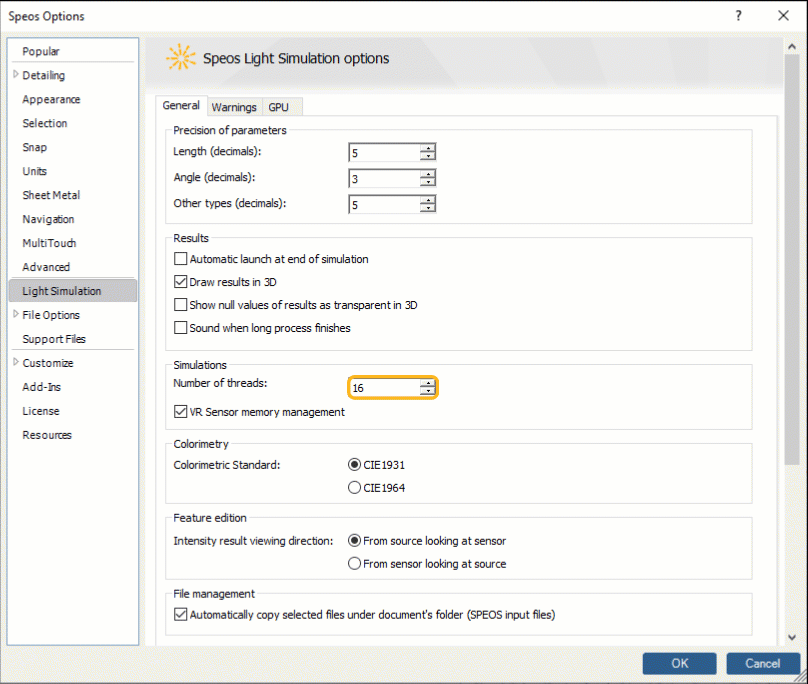Viewport: 808px width, 684px height.
Task: Expand the Customize section
Action: point(18,363)
